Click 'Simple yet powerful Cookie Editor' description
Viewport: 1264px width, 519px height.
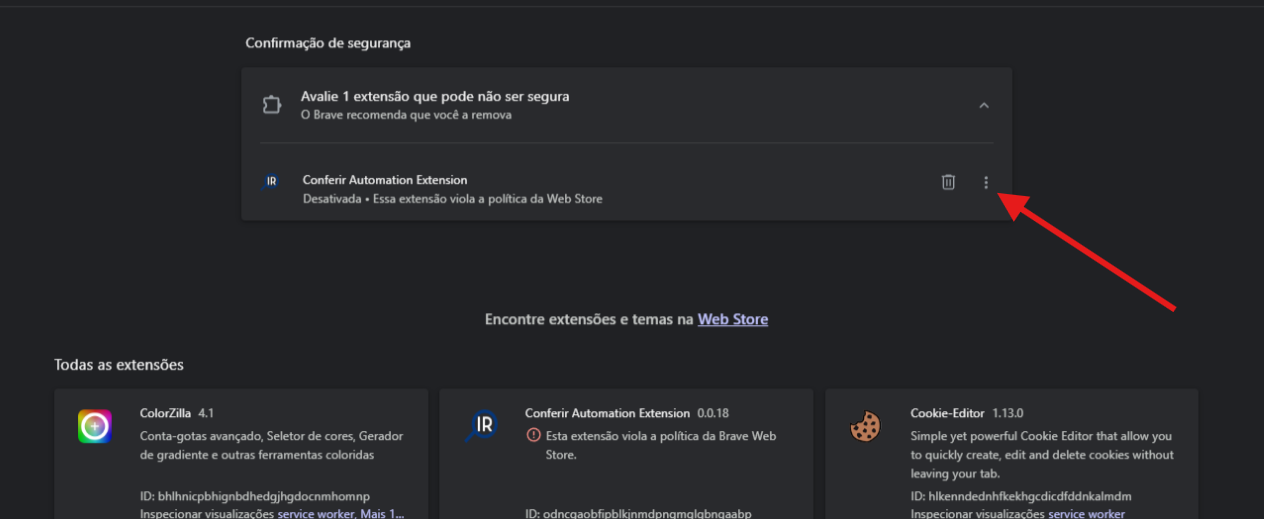coord(1042,455)
